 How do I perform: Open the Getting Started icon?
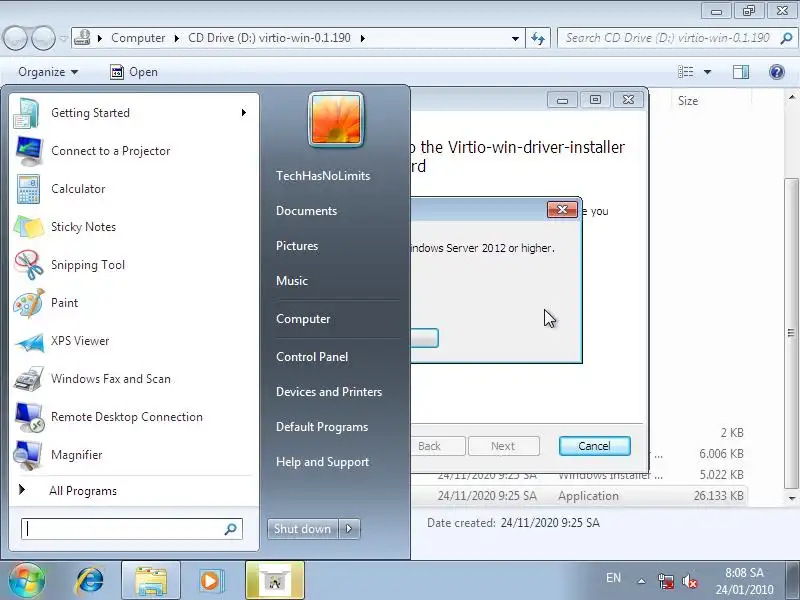[27, 113]
